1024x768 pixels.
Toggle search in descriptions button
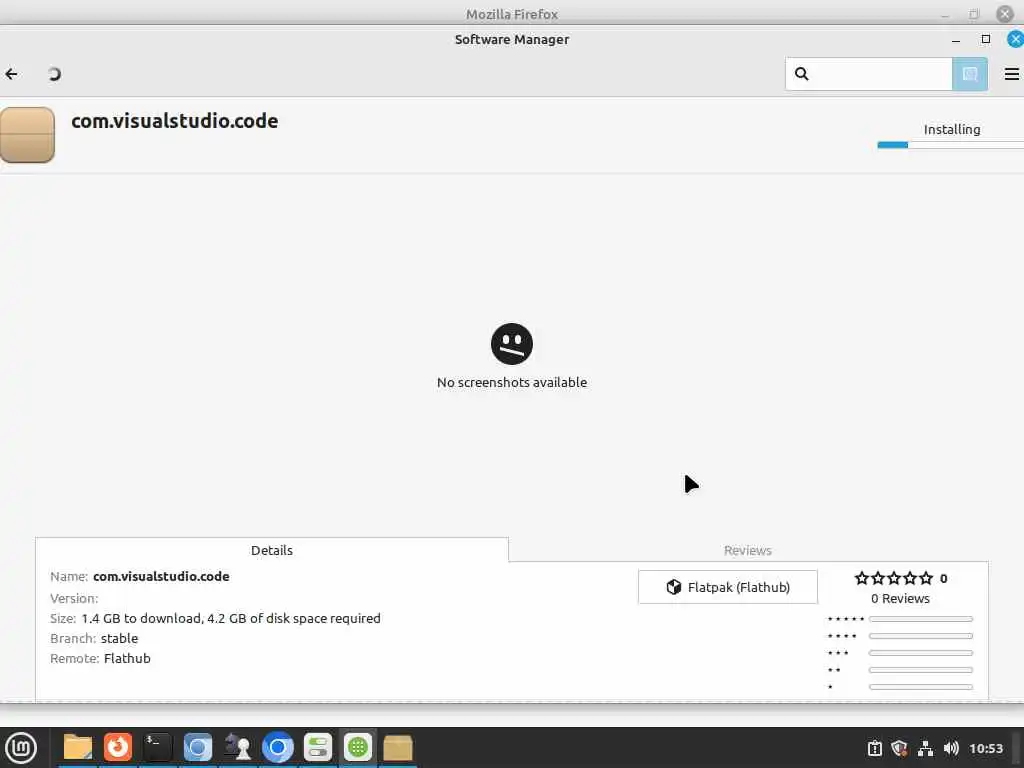(x=970, y=74)
